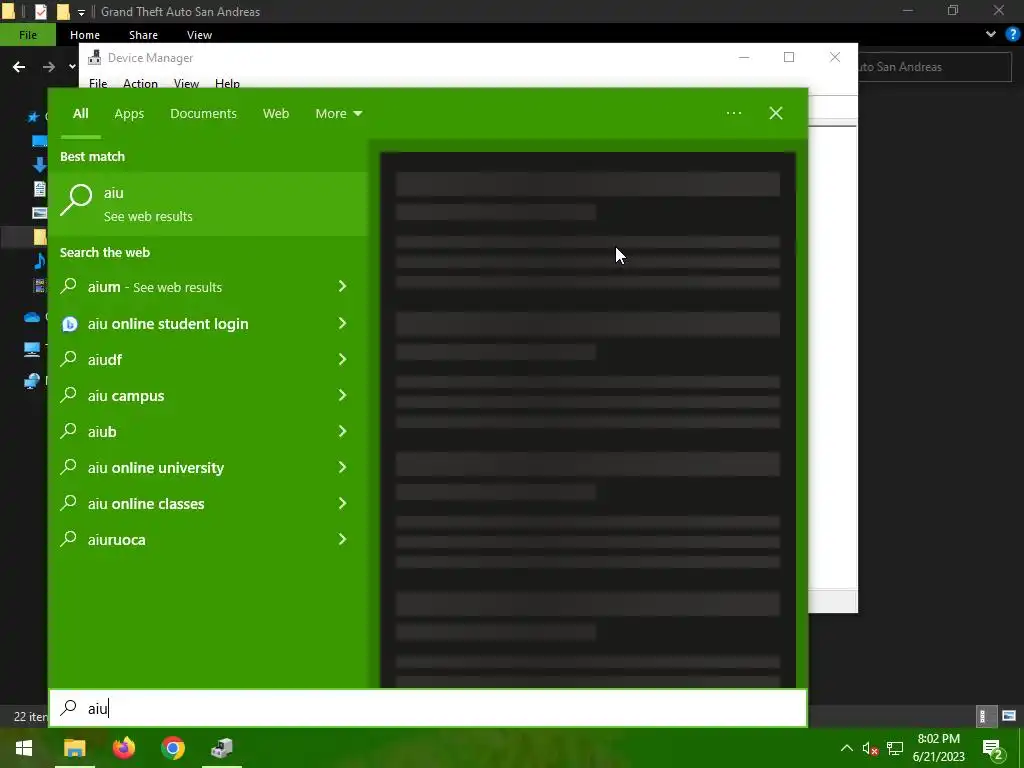1024x768 pixels.
Task: Switch to Device Manager taskbar icon
Action: [x=221, y=748]
